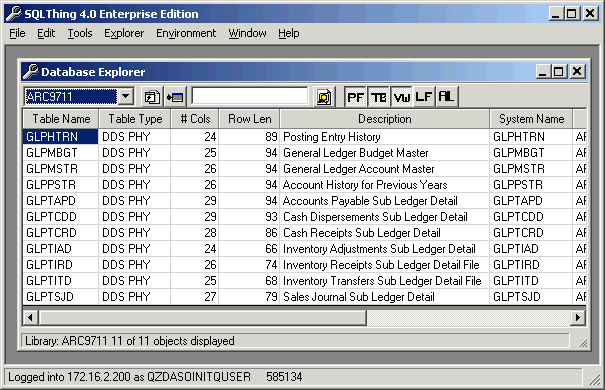Click 'Cash Dispersements Sub Ledger Detail' description
The height and width of the screenshot is (390, 605).
coord(375,217)
